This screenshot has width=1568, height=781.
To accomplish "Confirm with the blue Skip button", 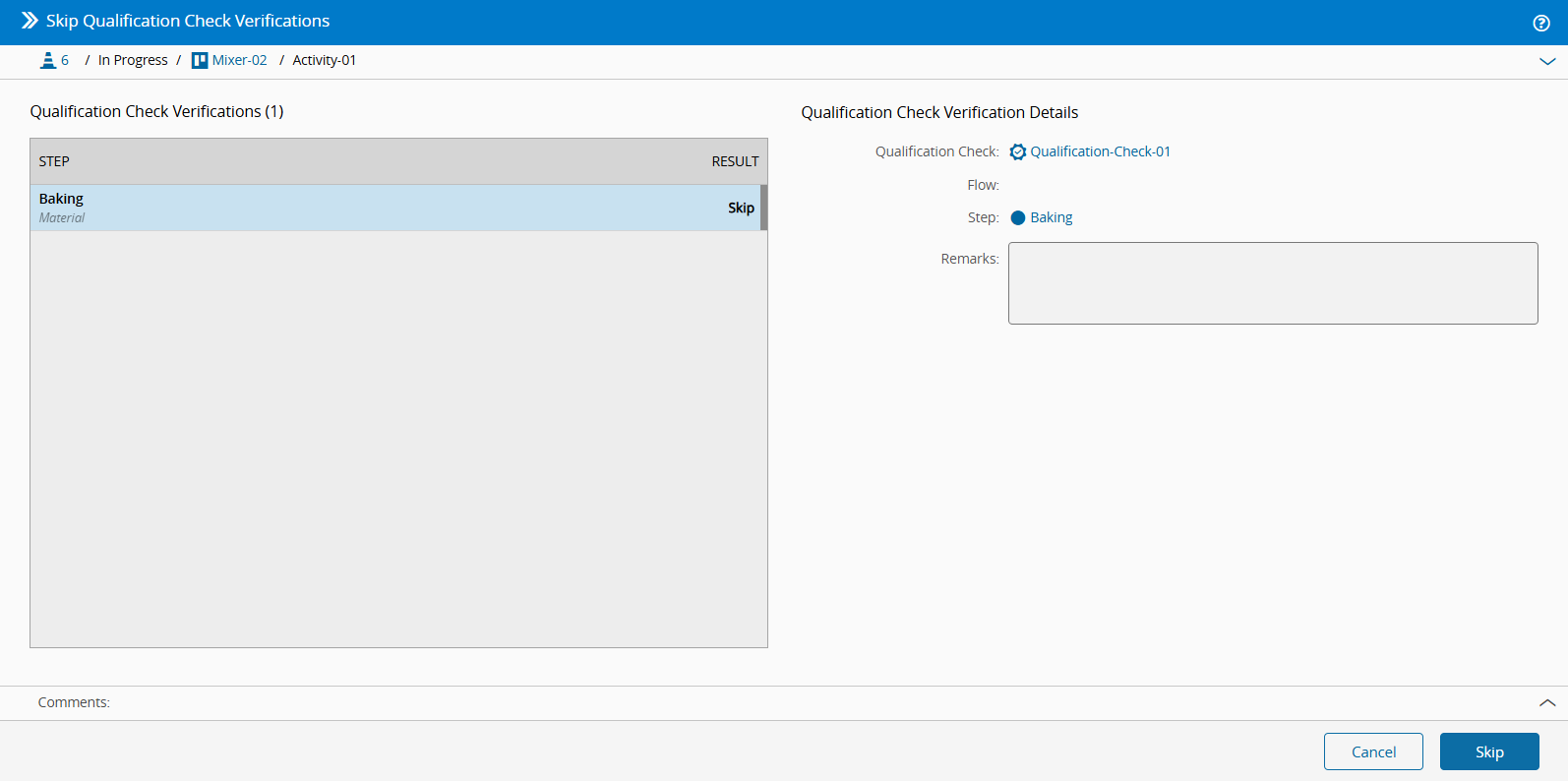I will (x=1488, y=751).
